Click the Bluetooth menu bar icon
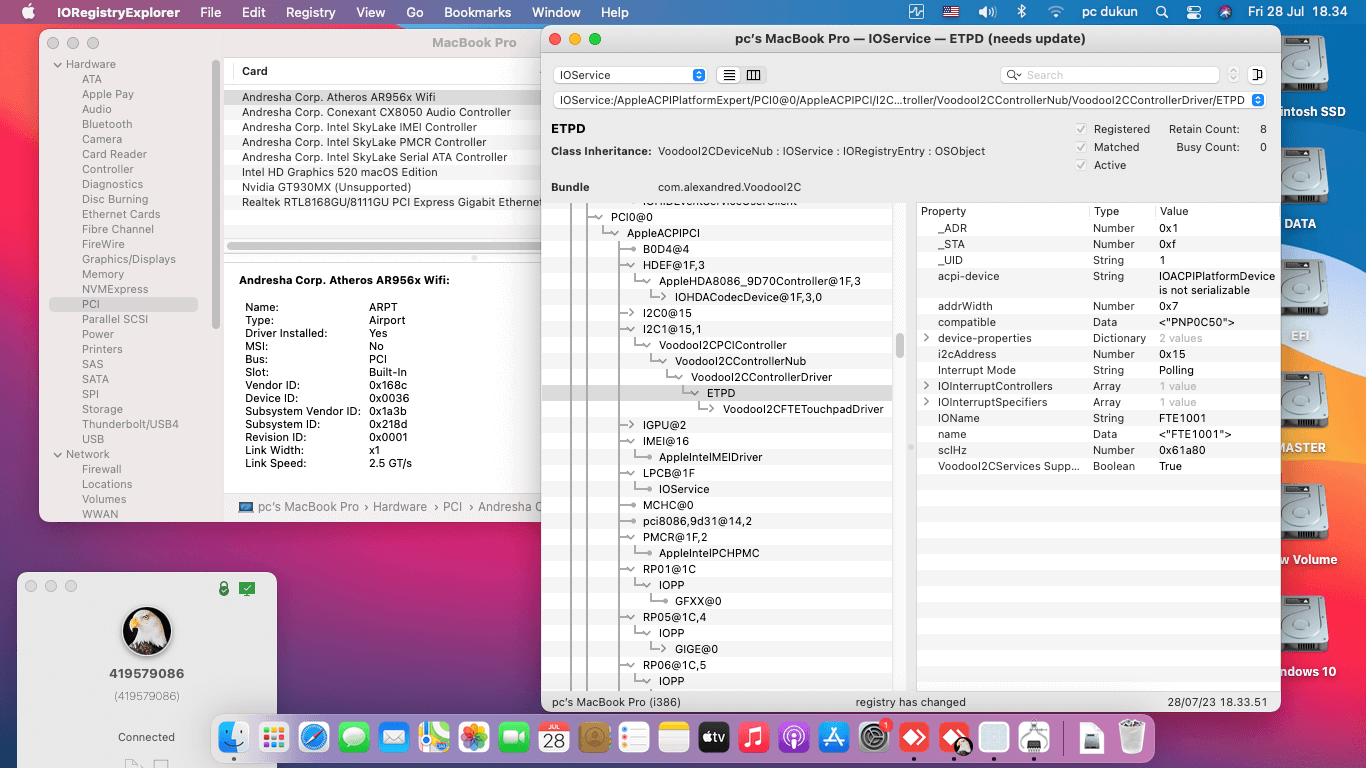This screenshot has height=768, width=1366. [1021, 12]
